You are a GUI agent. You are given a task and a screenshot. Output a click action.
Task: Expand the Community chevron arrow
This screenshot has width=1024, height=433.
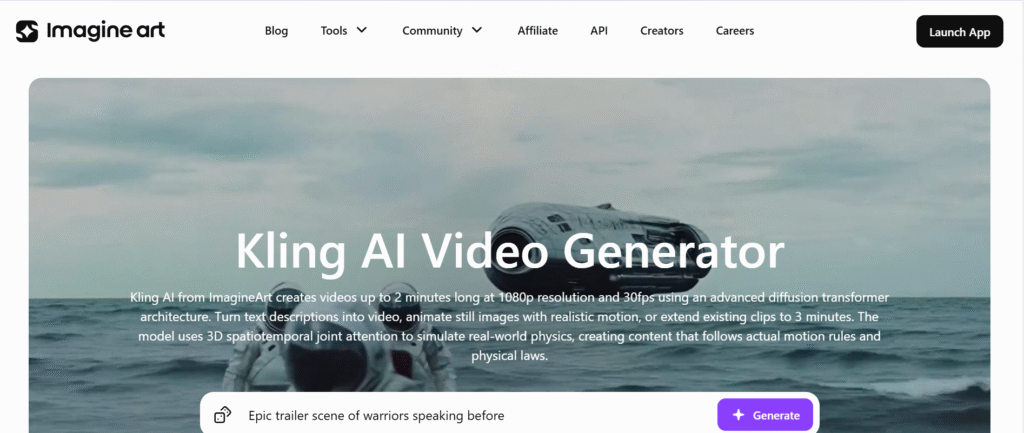(x=477, y=30)
